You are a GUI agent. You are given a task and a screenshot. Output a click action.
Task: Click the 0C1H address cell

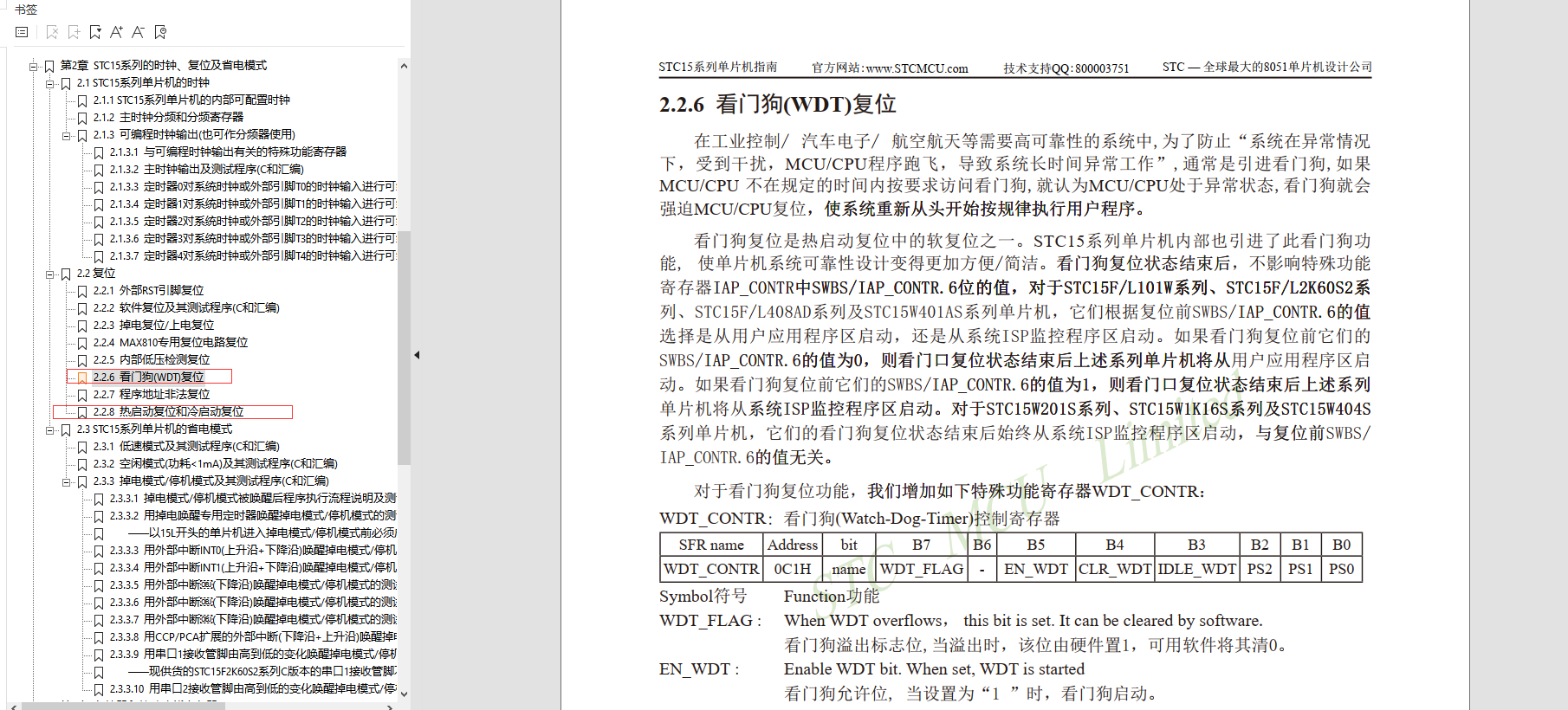click(793, 569)
